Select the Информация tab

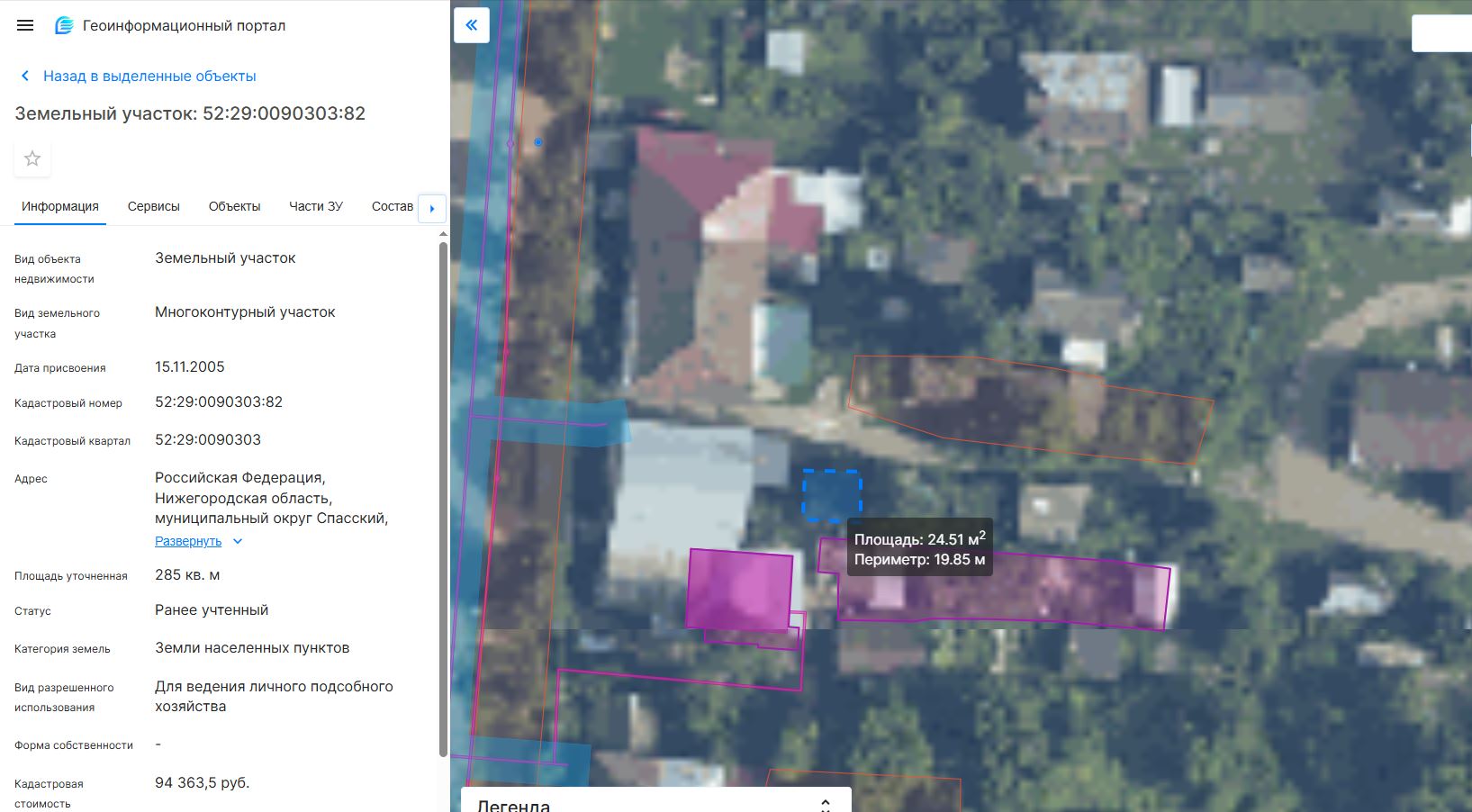click(60, 206)
